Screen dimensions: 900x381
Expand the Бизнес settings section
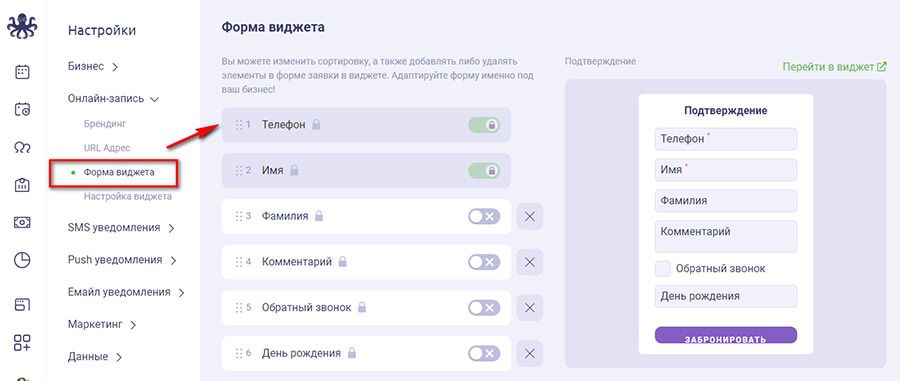click(x=93, y=67)
